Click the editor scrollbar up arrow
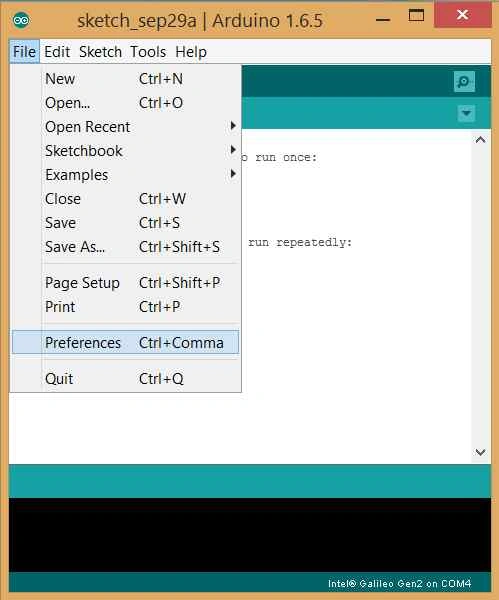Image resolution: width=499 pixels, height=600 pixels. point(481,140)
